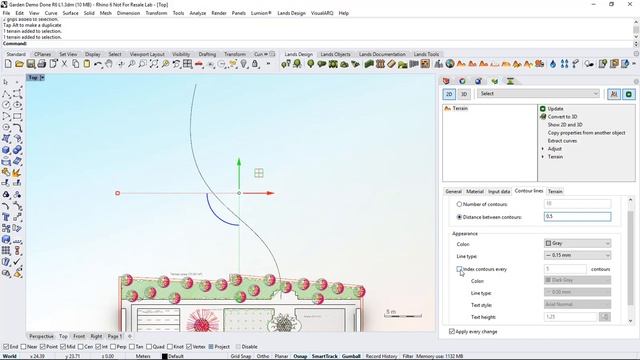Select the Pan hand tool

coord(109,64)
